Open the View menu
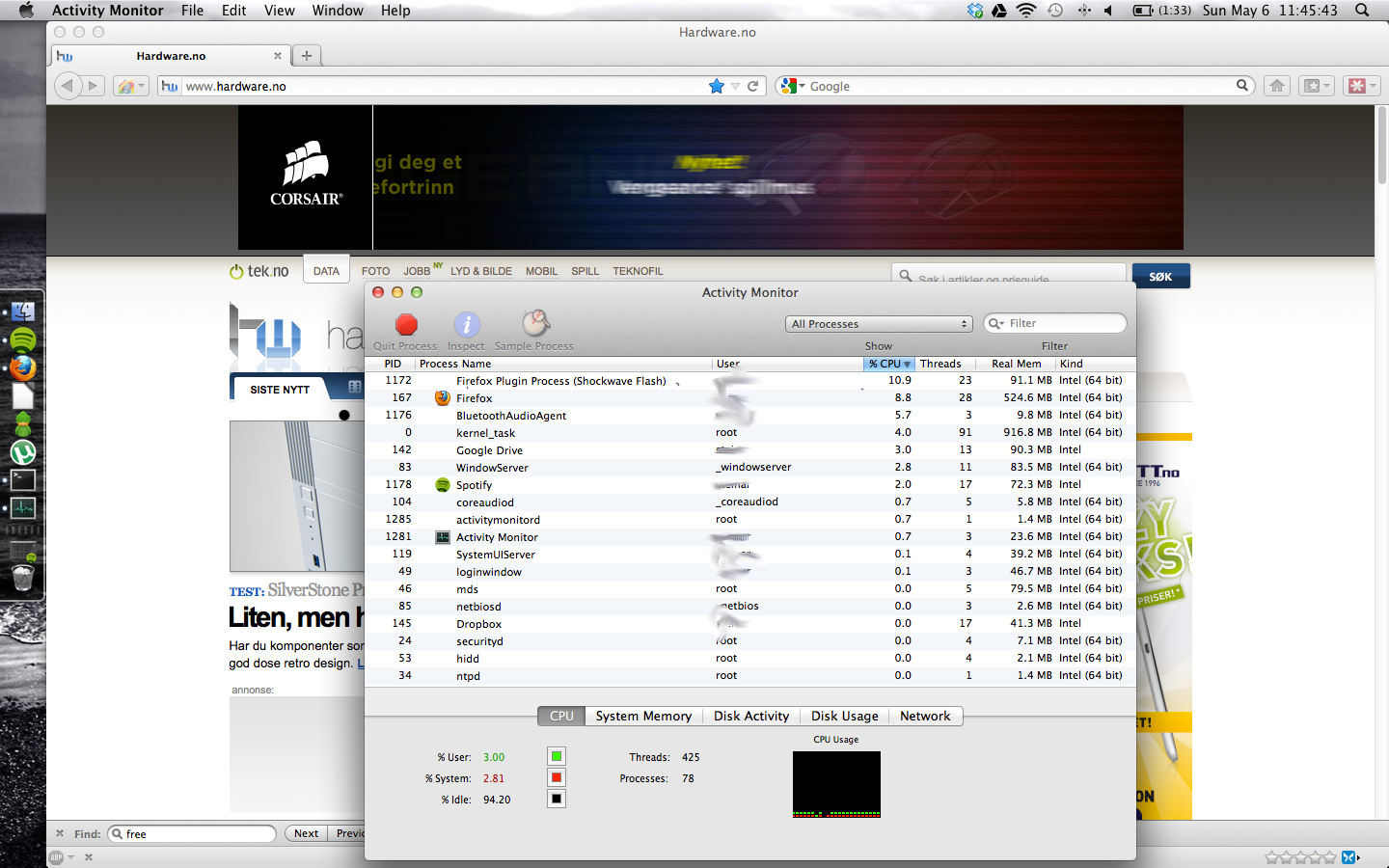Viewport: 1389px width, 868px height. point(279,11)
